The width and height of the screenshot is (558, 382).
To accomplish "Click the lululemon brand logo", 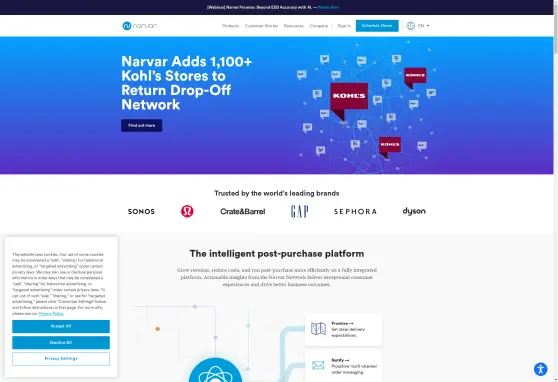I will click(187, 211).
